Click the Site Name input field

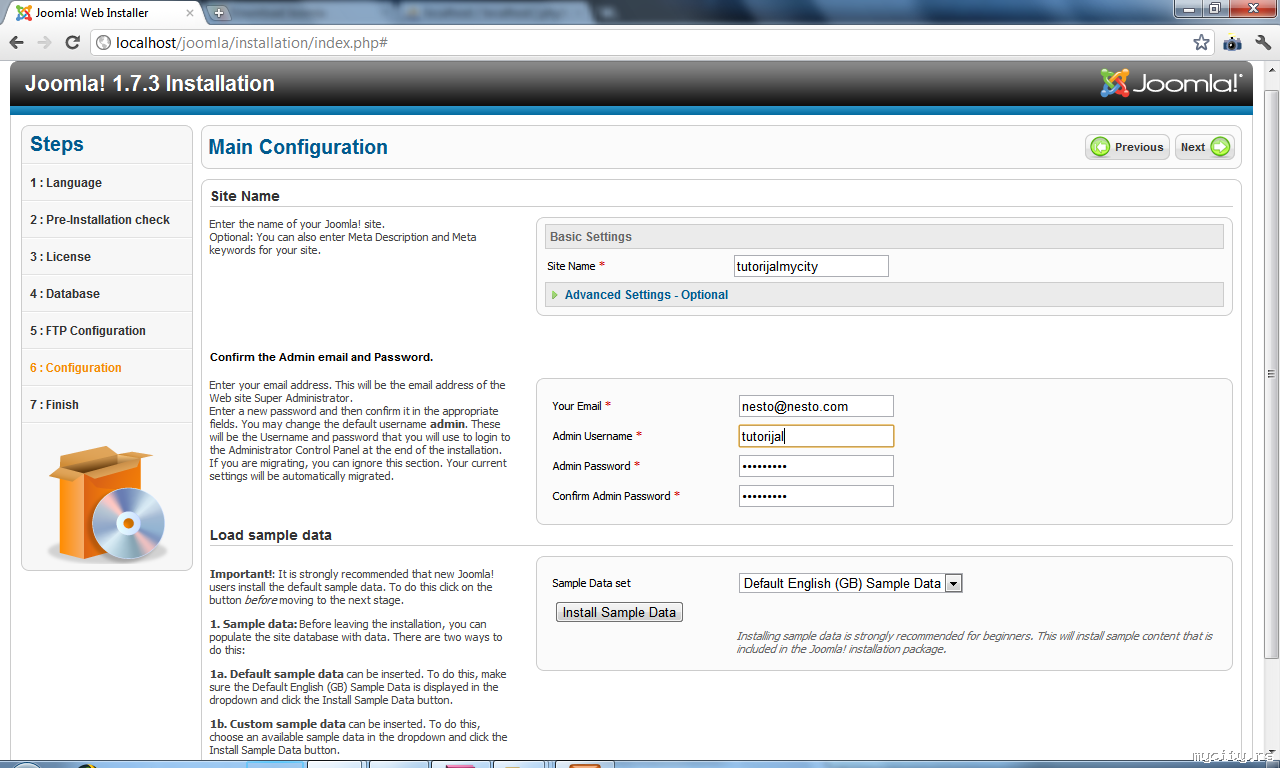click(x=811, y=266)
